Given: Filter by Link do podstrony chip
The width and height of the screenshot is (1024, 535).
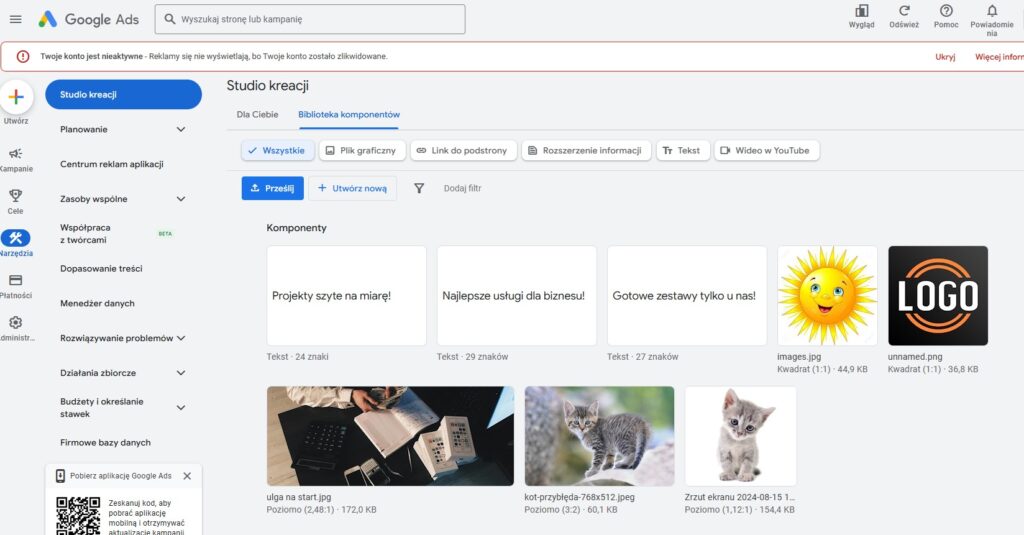Looking at the screenshot, I should 463,150.
